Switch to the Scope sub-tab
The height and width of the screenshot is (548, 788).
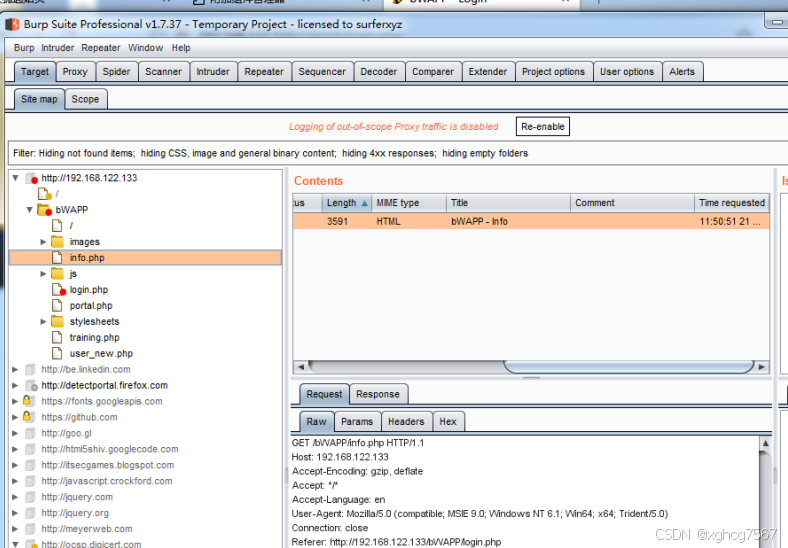tap(85, 99)
